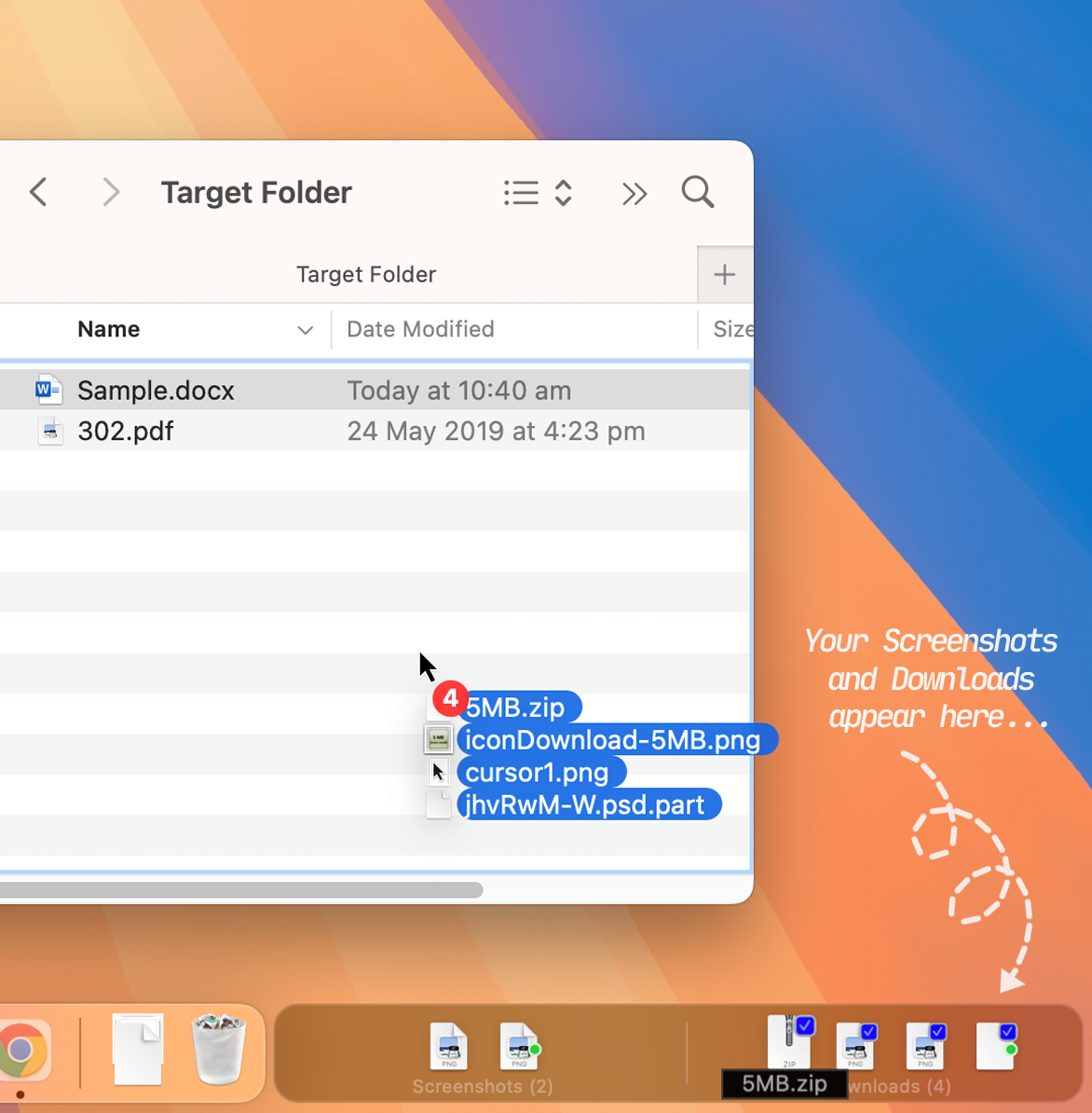This screenshot has height=1113, width=1092.
Task: Select 302.pdf file row
Action: point(375,431)
